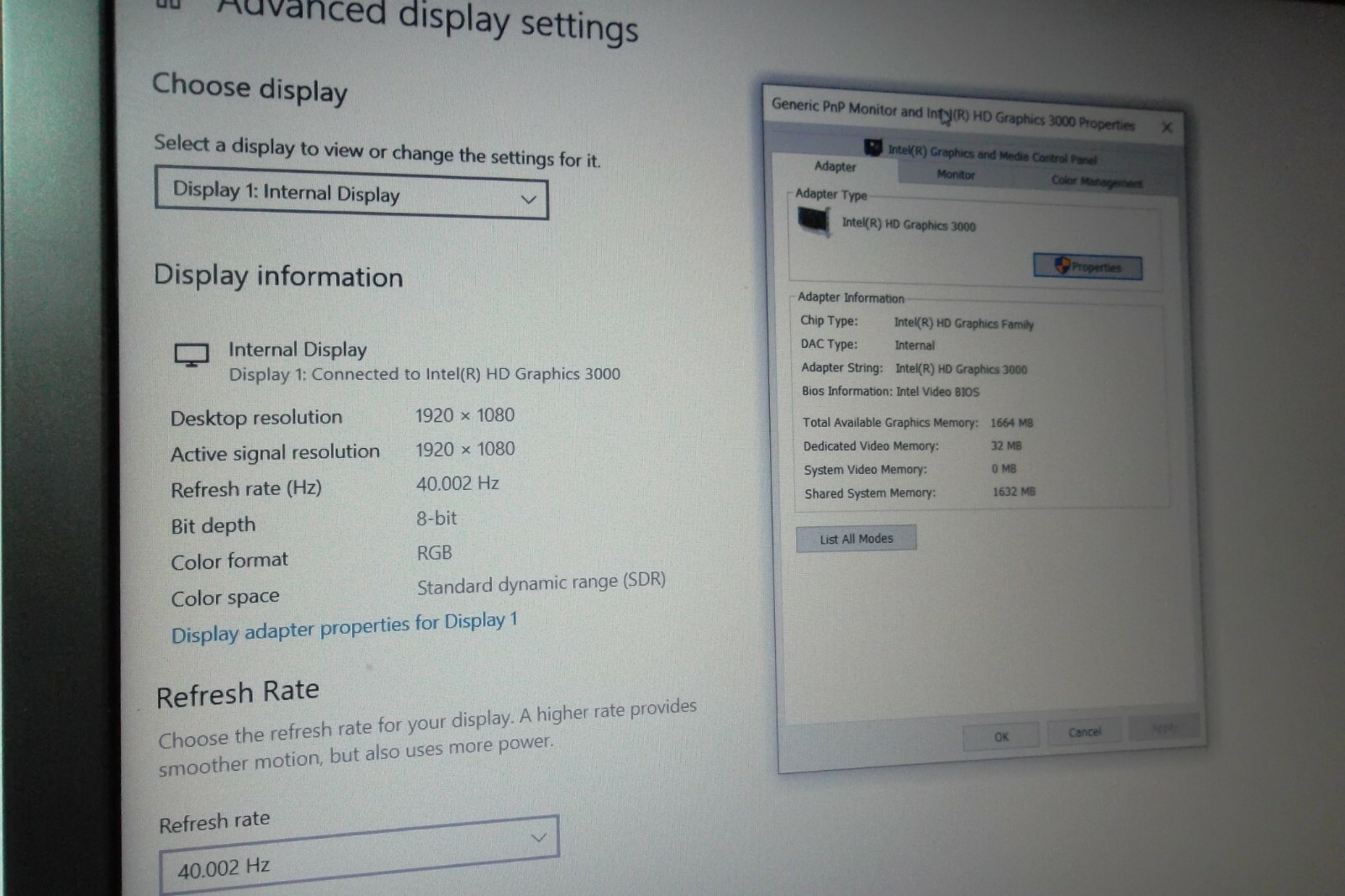Select the 'Active signal resolution' 1920 × 1080 value
Image resolution: width=1345 pixels, height=896 pixels.
click(x=465, y=450)
